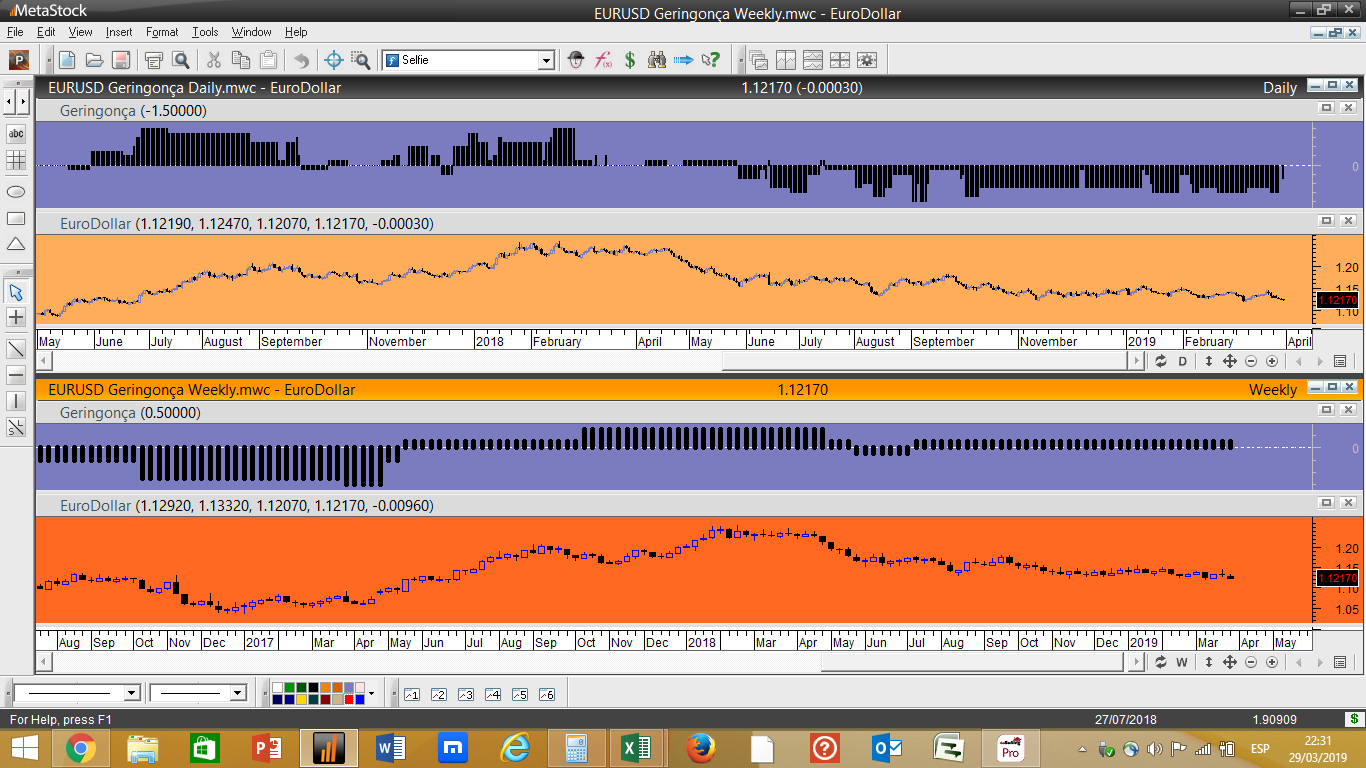Select the abc text drawing tool
The image size is (1366, 768).
(x=16, y=133)
